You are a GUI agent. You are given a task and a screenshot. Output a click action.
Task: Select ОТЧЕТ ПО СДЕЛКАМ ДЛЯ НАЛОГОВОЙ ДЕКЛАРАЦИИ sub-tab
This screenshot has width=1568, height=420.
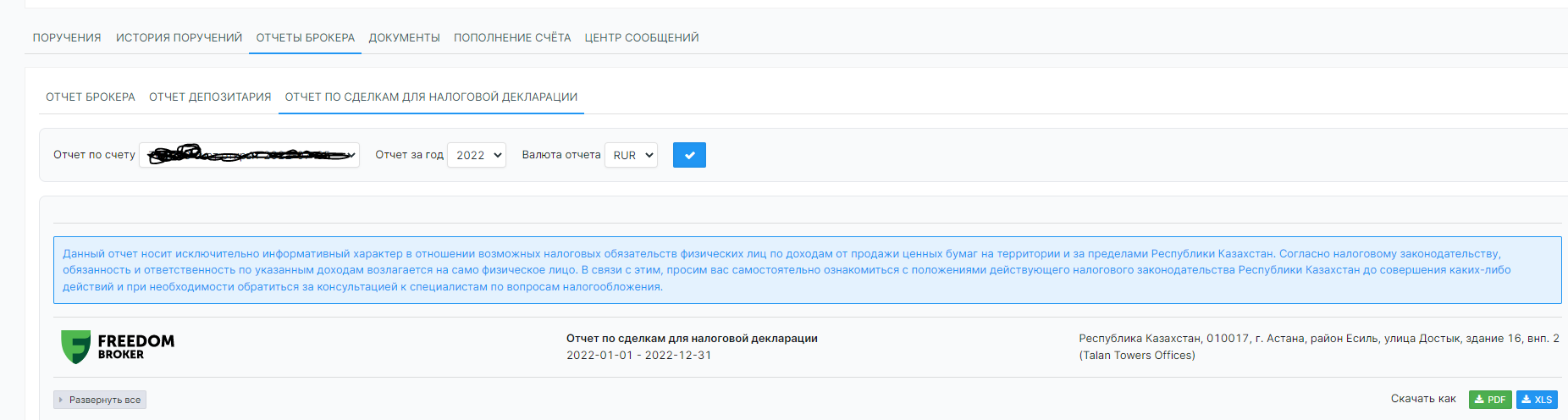point(431,97)
